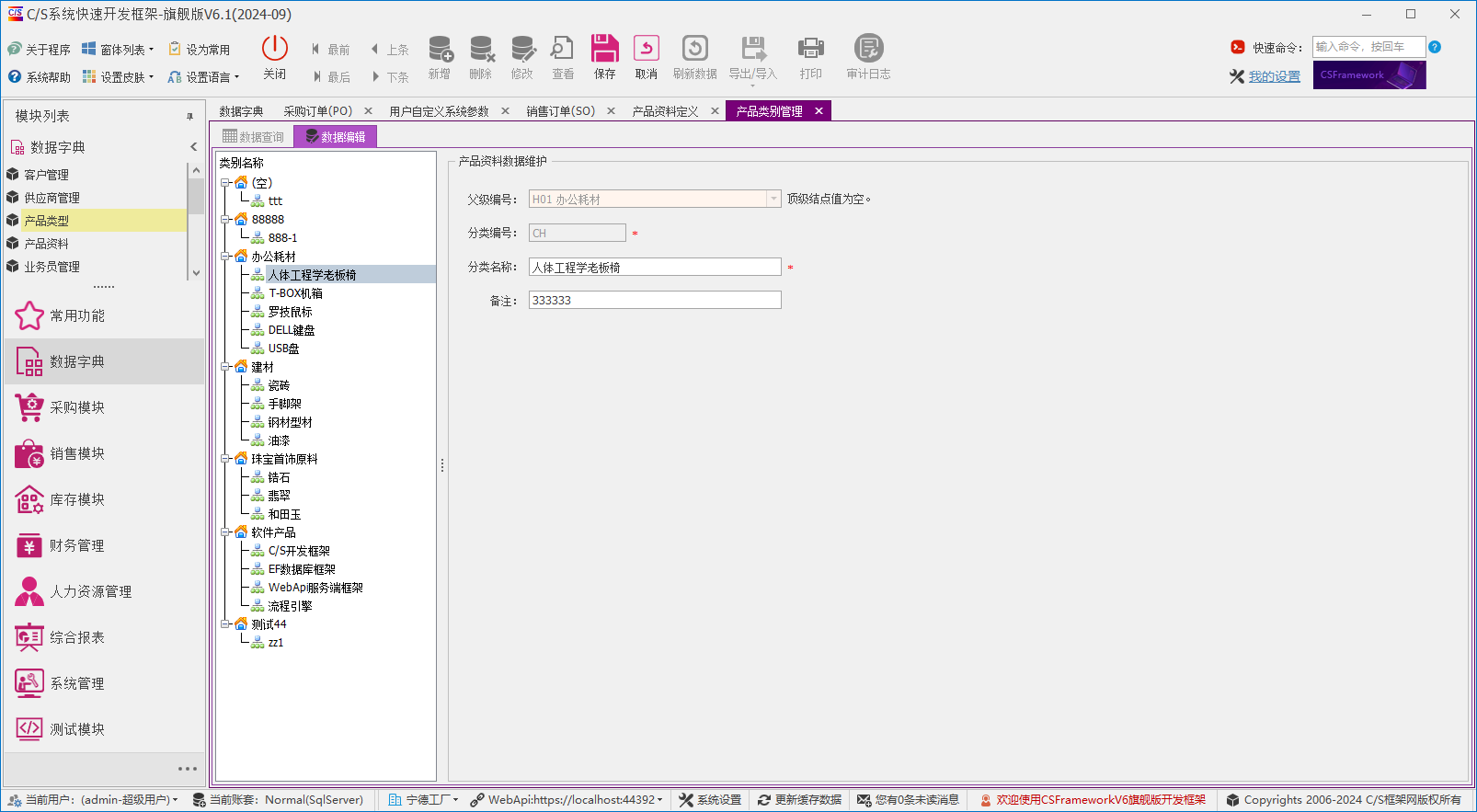Switch to the 采购订单(PO) tab

pos(317,111)
